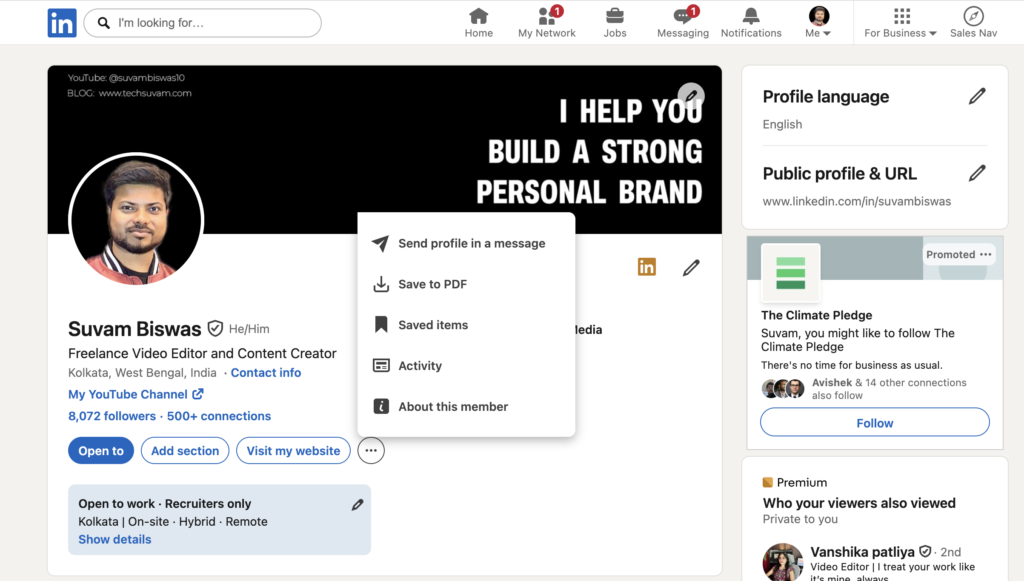Click the icon beside Activity
1024x581 pixels.
[381, 366]
